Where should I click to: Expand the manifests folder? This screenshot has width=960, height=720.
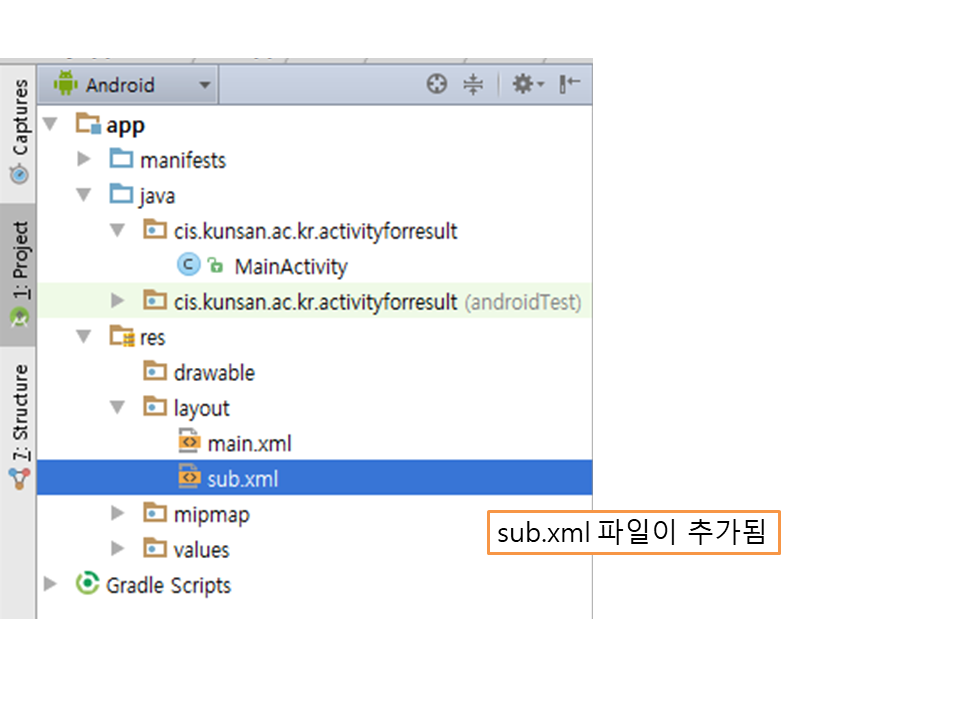[x=85, y=160]
